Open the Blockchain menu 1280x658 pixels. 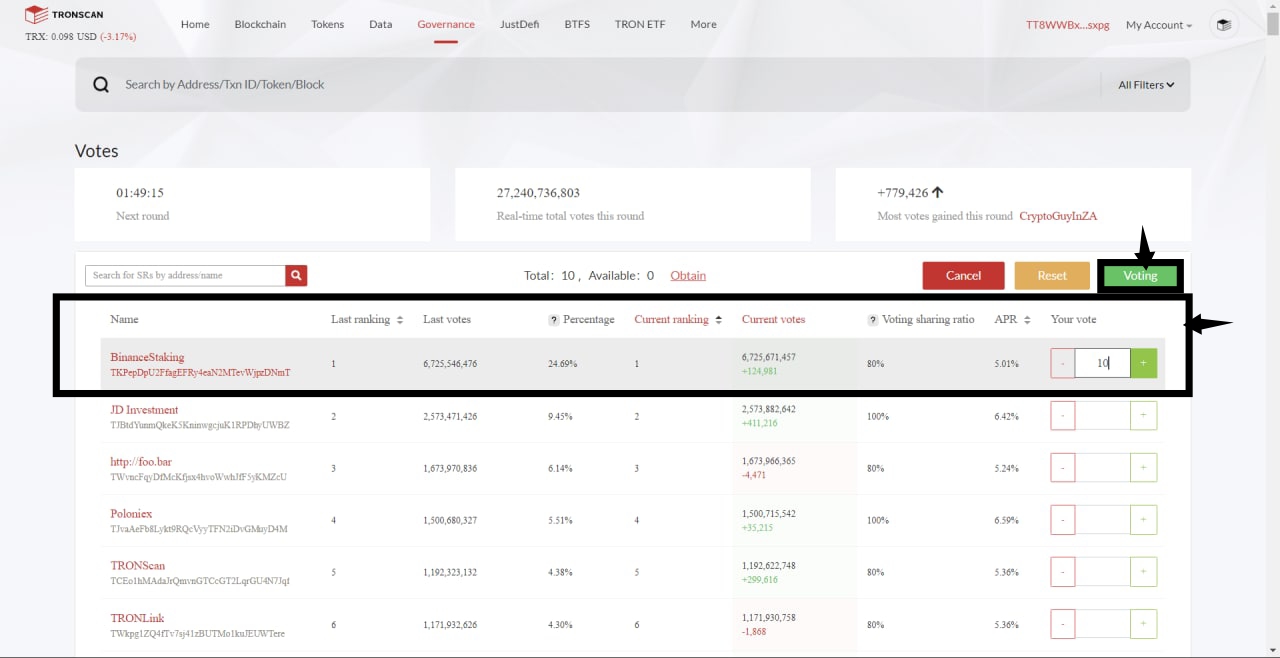260,24
